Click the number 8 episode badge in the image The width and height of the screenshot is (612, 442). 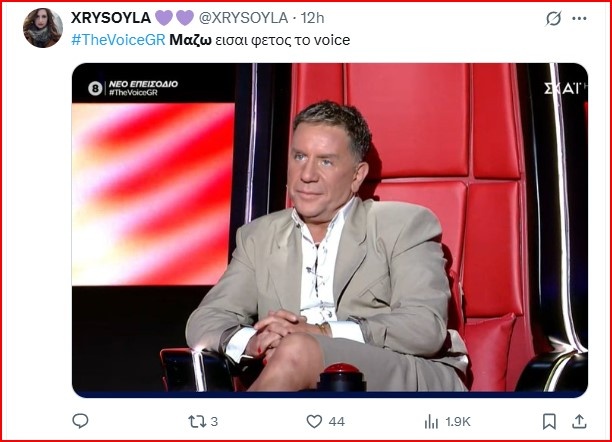[96, 88]
